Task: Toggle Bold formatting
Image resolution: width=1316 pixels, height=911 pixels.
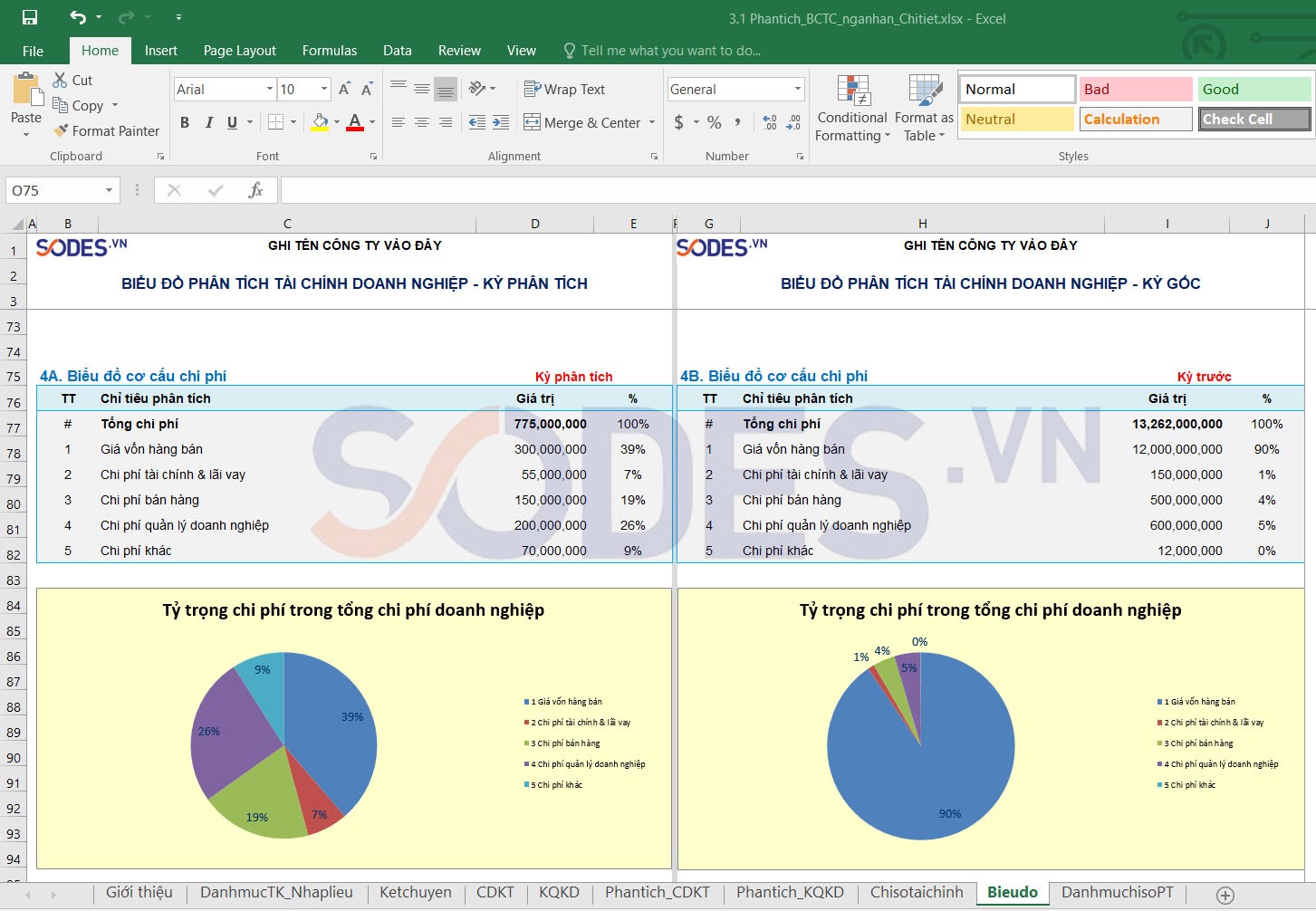Action: (x=185, y=122)
